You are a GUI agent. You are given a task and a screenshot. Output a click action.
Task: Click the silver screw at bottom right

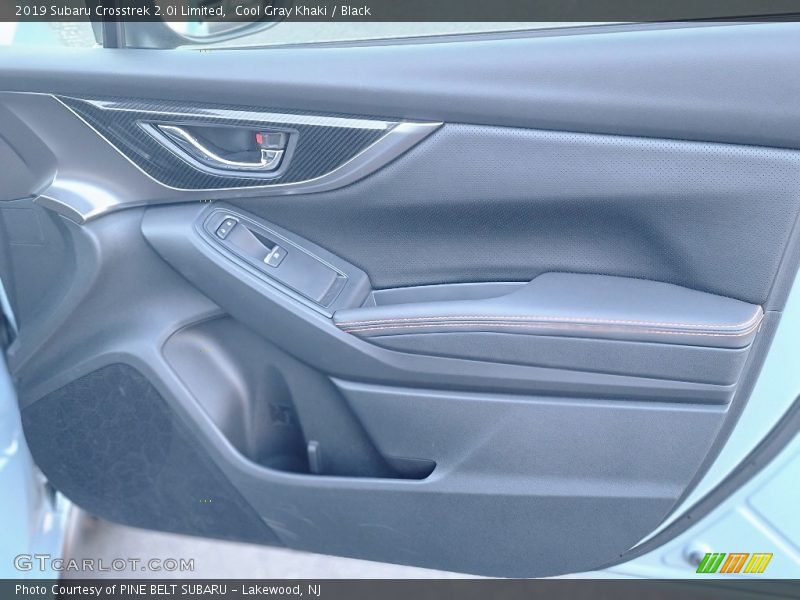coord(693,553)
